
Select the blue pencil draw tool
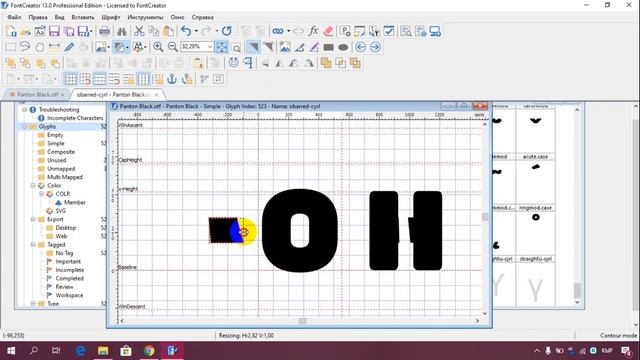(69, 47)
